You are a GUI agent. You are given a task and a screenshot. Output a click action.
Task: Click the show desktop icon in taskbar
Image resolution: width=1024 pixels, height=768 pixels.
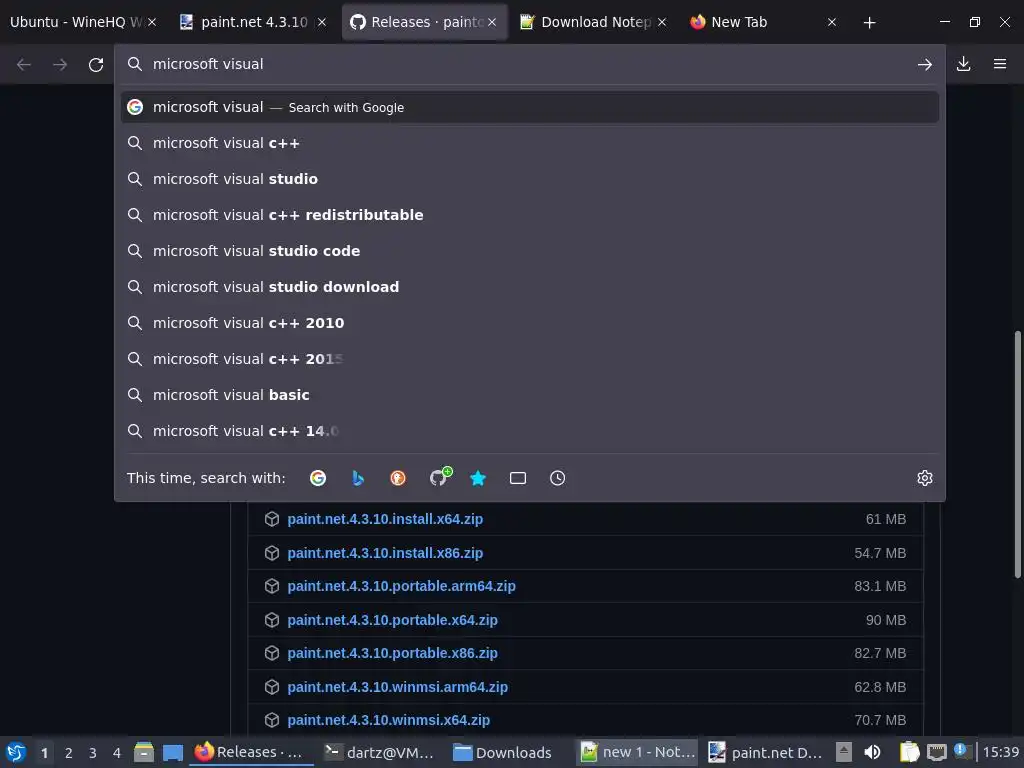coord(173,752)
